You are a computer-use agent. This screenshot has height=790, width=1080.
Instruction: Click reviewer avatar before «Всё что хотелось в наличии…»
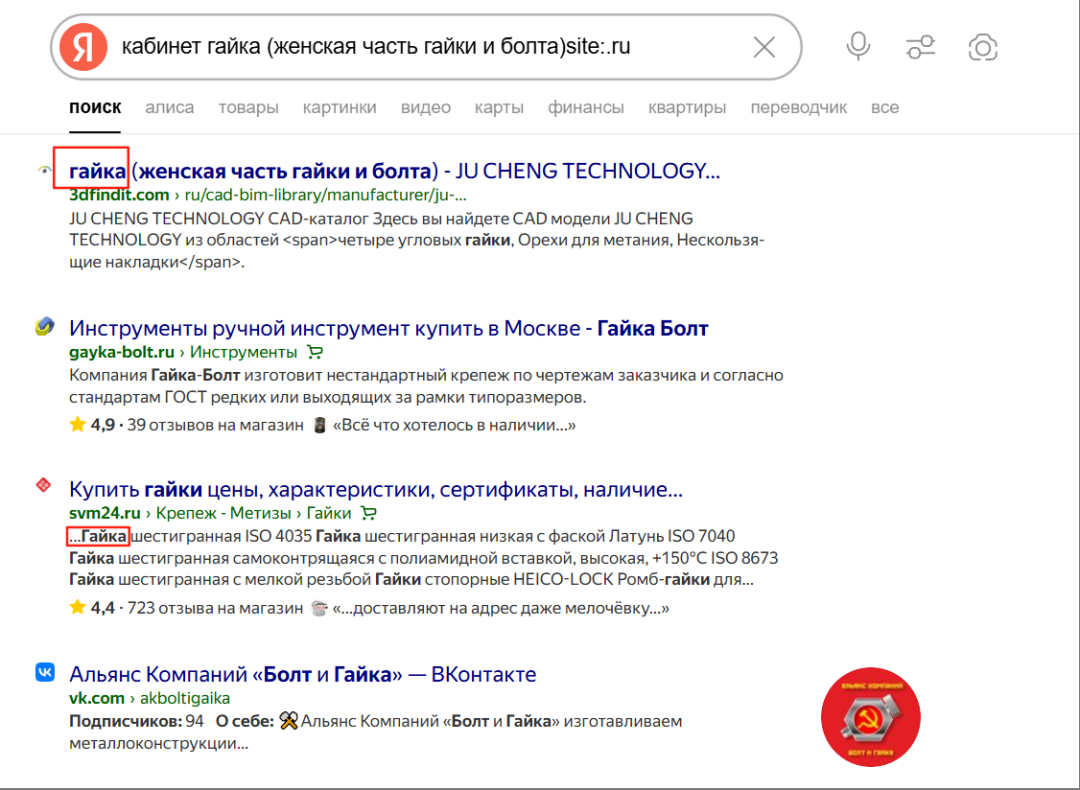(x=320, y=425)
